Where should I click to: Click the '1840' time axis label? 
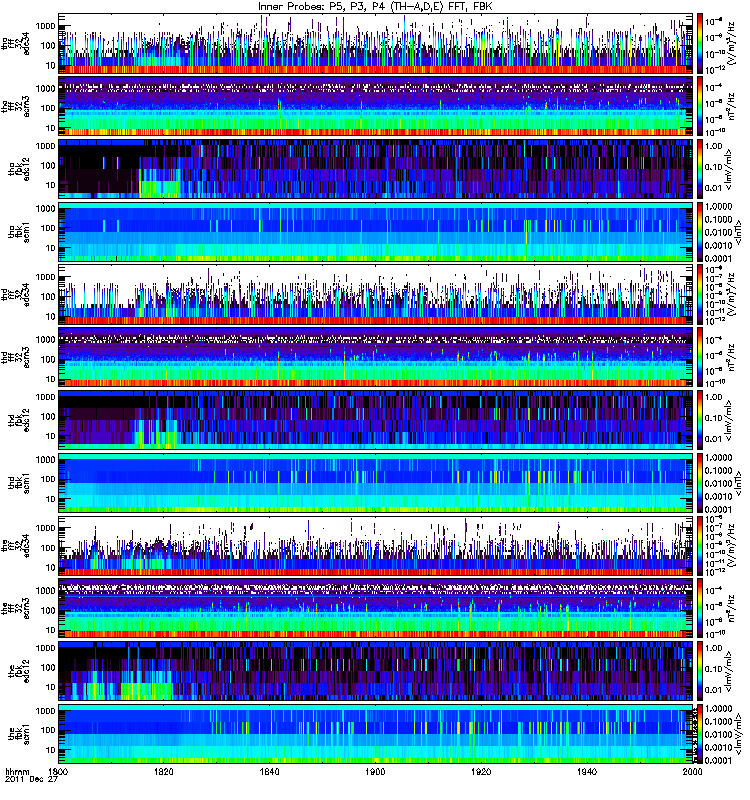[270, 771]
